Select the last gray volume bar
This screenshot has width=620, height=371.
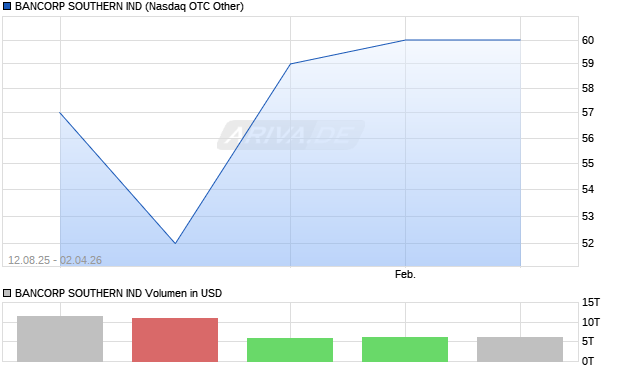pyautogui.click(x=520, y=349)
